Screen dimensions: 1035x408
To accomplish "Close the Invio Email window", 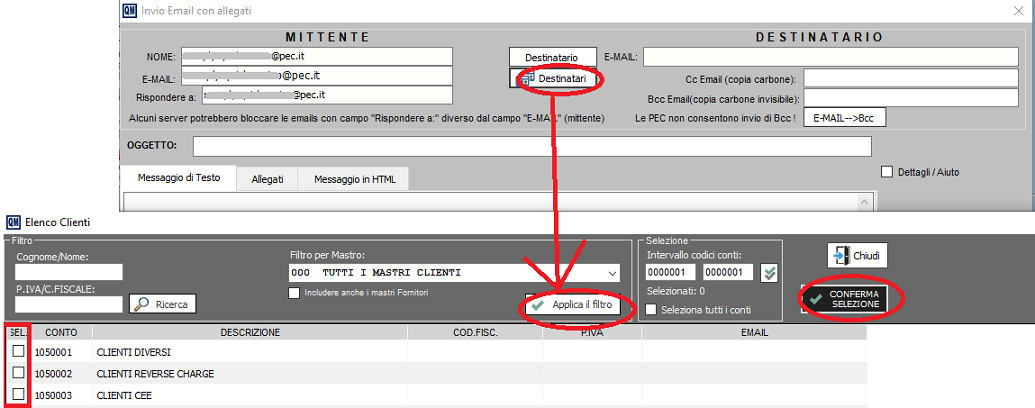I will (x=1017, y=11).
